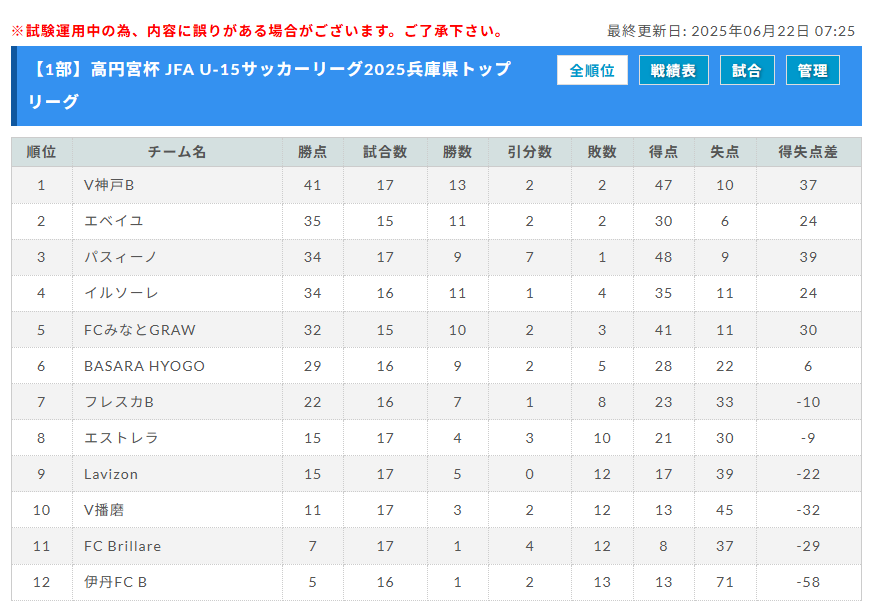Click the エベイユ team name
The width and height of the screenshot is (871, 608).
(x=113, y=221)
